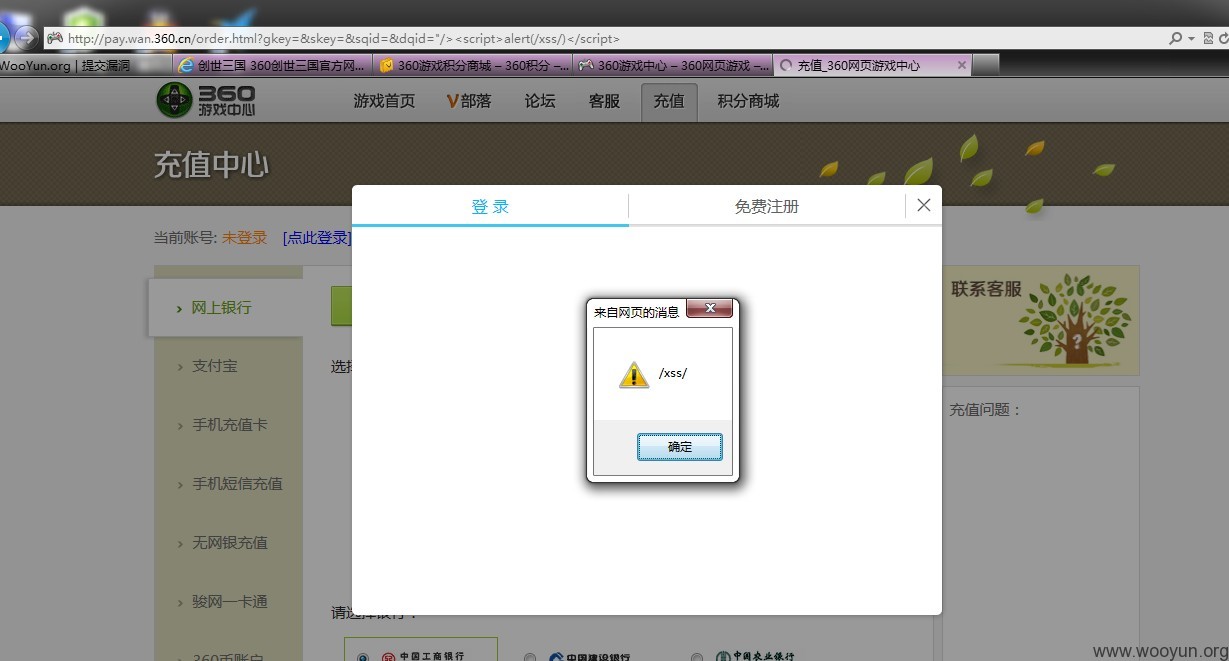
Task: Switch to the 免费注册 tab in popup
Action: [767, 206]
